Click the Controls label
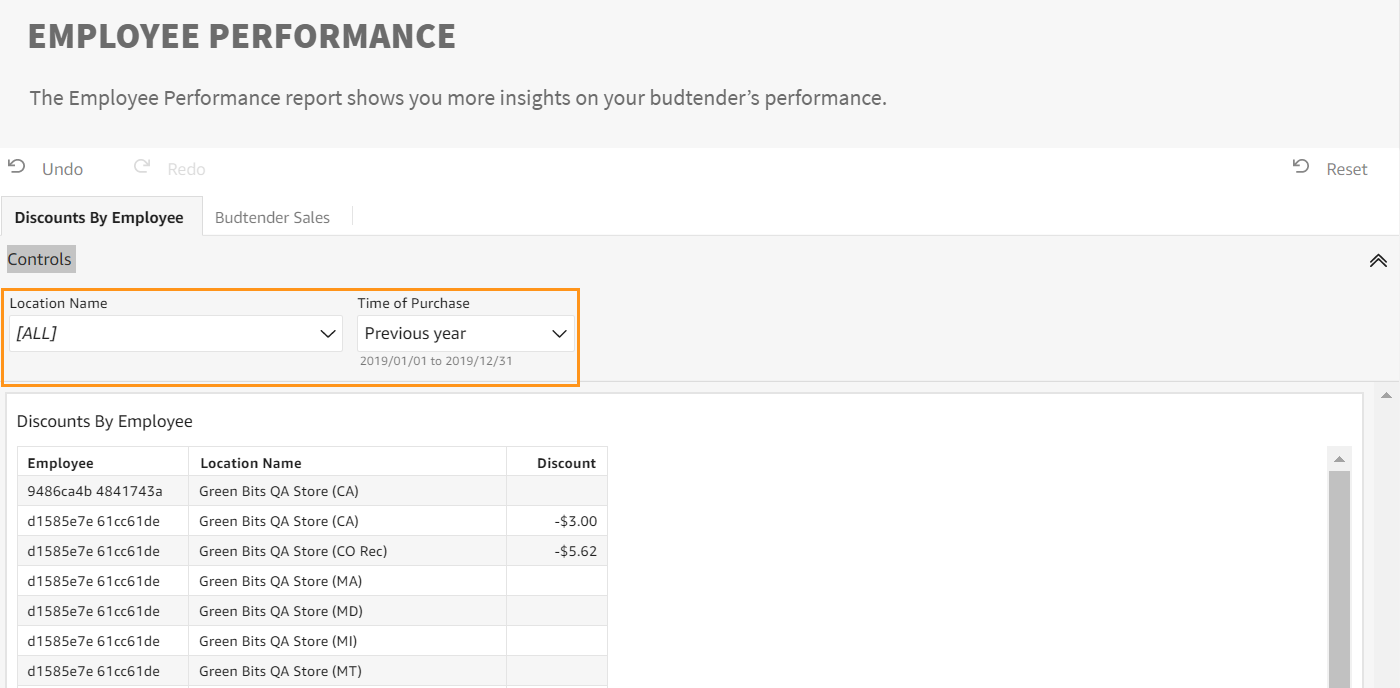This screenshot has height=688, width=1400. click(40, 259)
